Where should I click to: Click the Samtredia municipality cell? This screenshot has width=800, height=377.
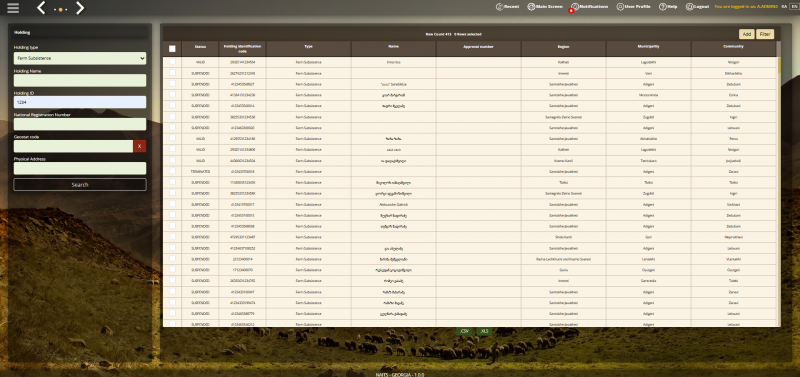pyautogui.click(x=648, y=281)
